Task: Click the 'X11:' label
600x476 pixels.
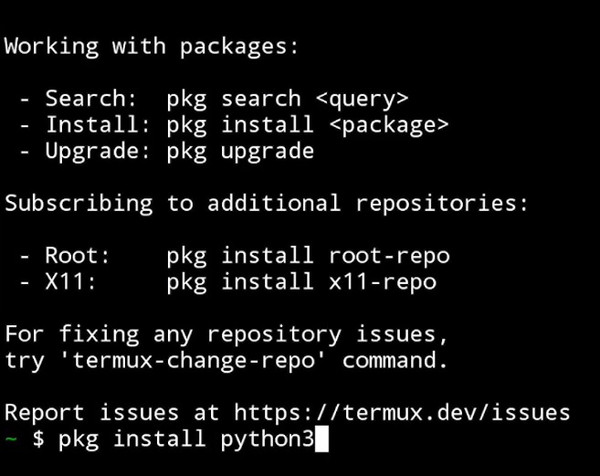Action: [72, 281]
